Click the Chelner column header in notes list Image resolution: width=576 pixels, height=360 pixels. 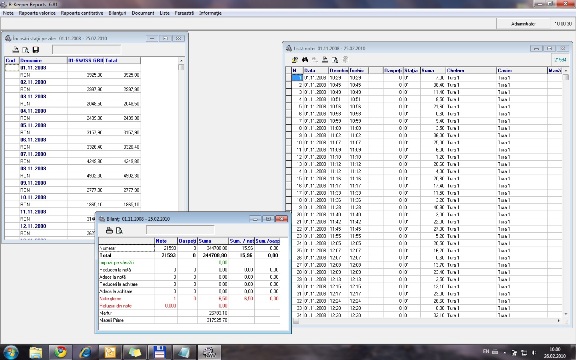click(471, 70)
